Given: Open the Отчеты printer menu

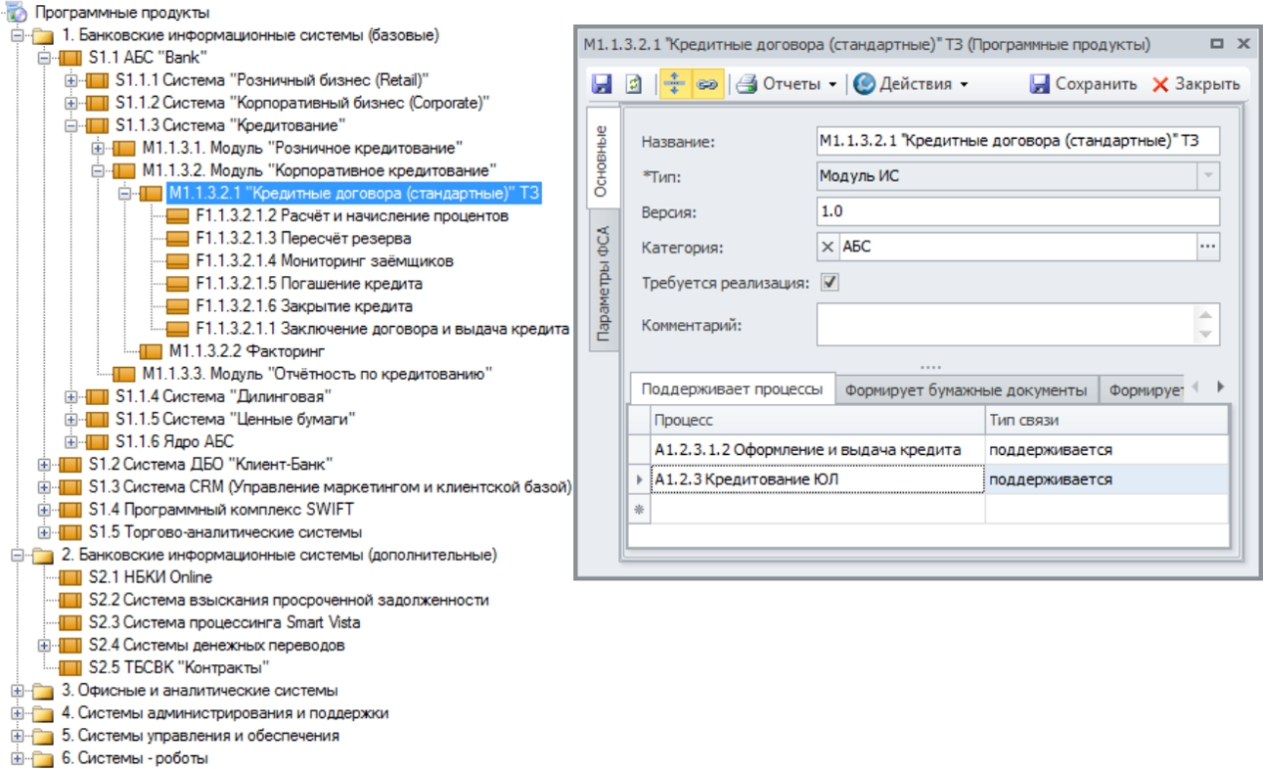Looking at the screenshot, I should tap(786, 85).
